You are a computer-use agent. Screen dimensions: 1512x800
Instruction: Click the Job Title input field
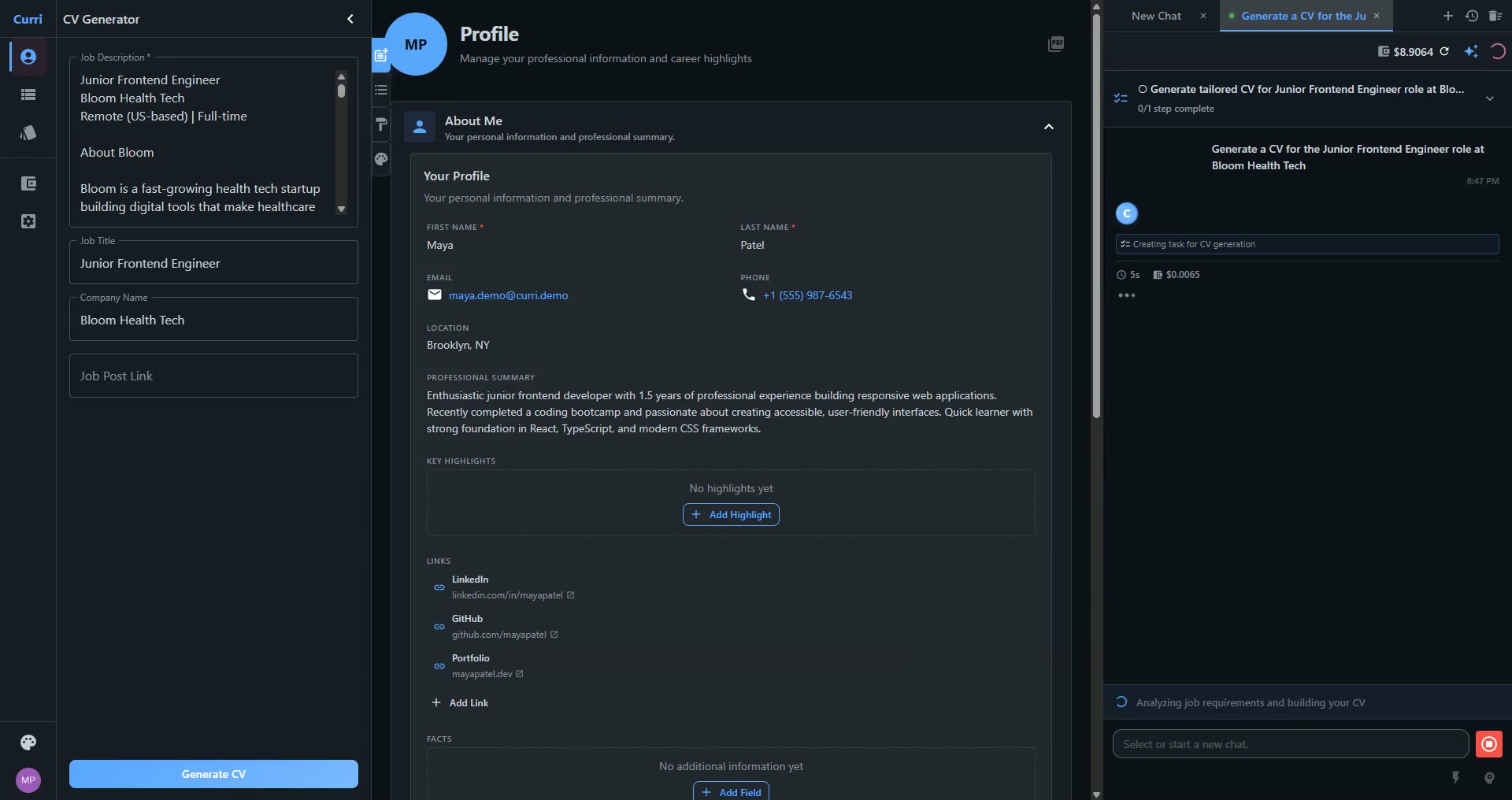pyautogui.click(x=213, y=263)
